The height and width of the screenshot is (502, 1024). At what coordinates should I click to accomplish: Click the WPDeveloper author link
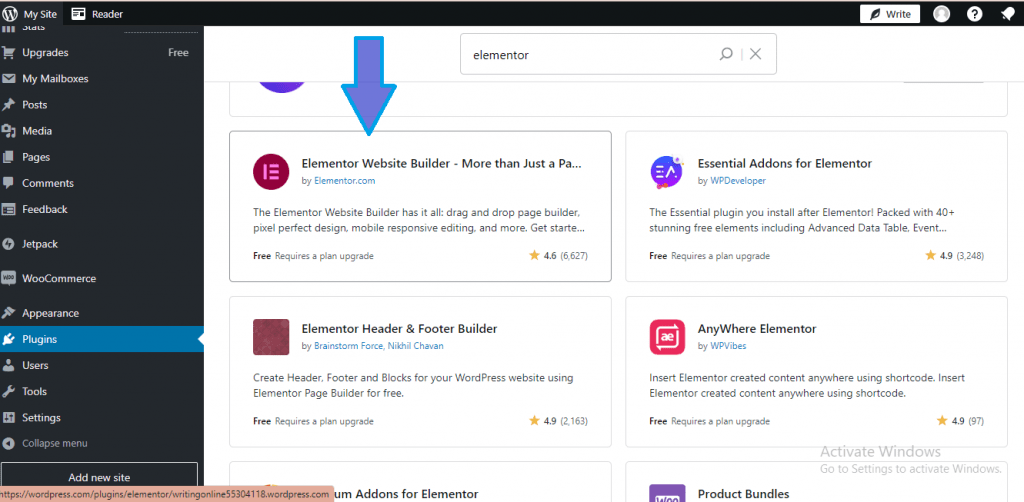738,181
